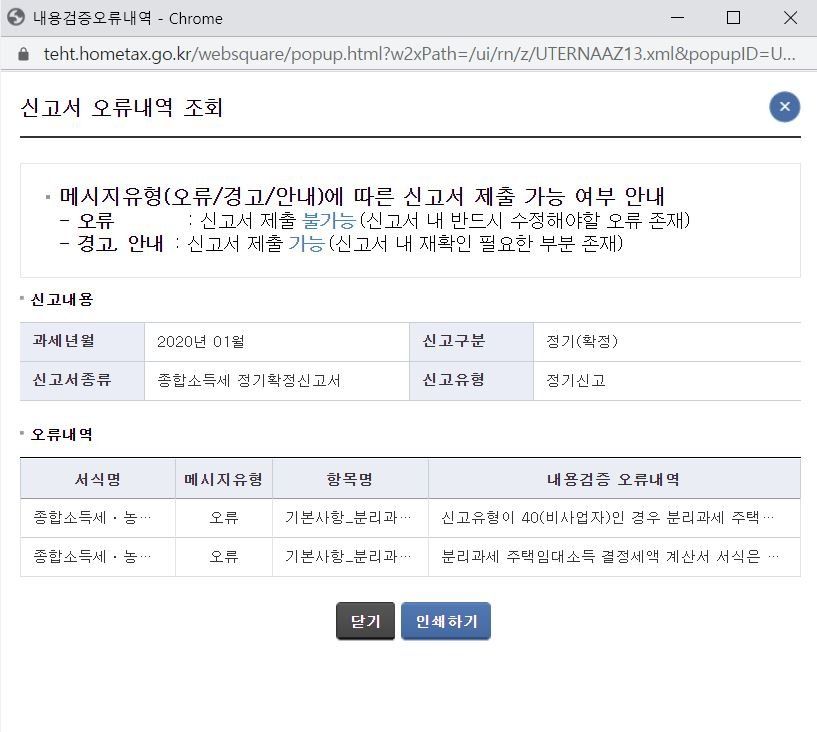Click the 기본사항_분리과 cell in the second row
This screenshot has height=732, width=817.
pos(348,557)
